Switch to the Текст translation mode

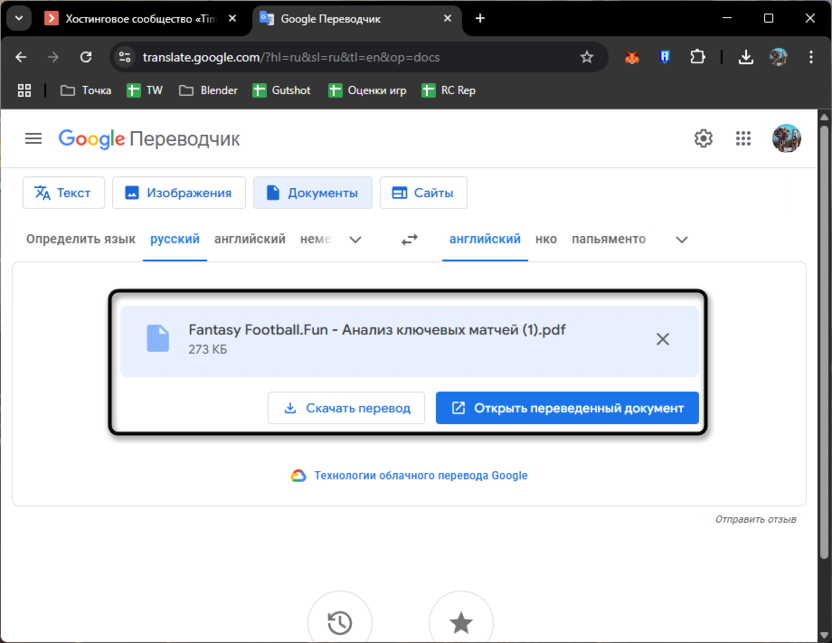coord(63,193)
